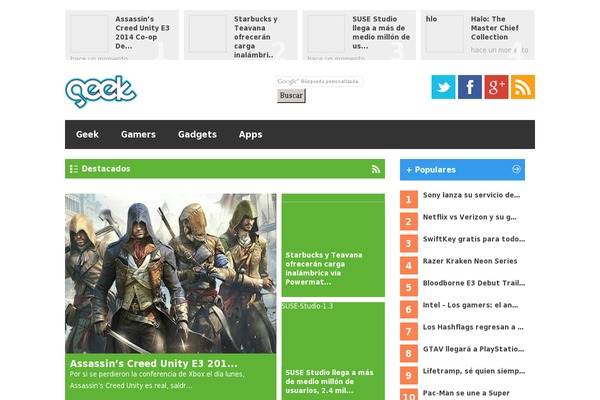Open popular post Netflix vs Verizon
The width and height of the screenshot is (600, 400).
pyautogui.click(x=470, y=217)
